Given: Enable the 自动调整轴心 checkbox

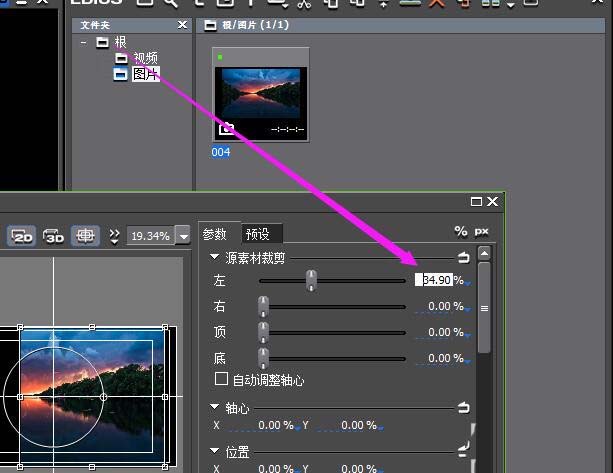Looking at the screenshot, I should [222, 379].
